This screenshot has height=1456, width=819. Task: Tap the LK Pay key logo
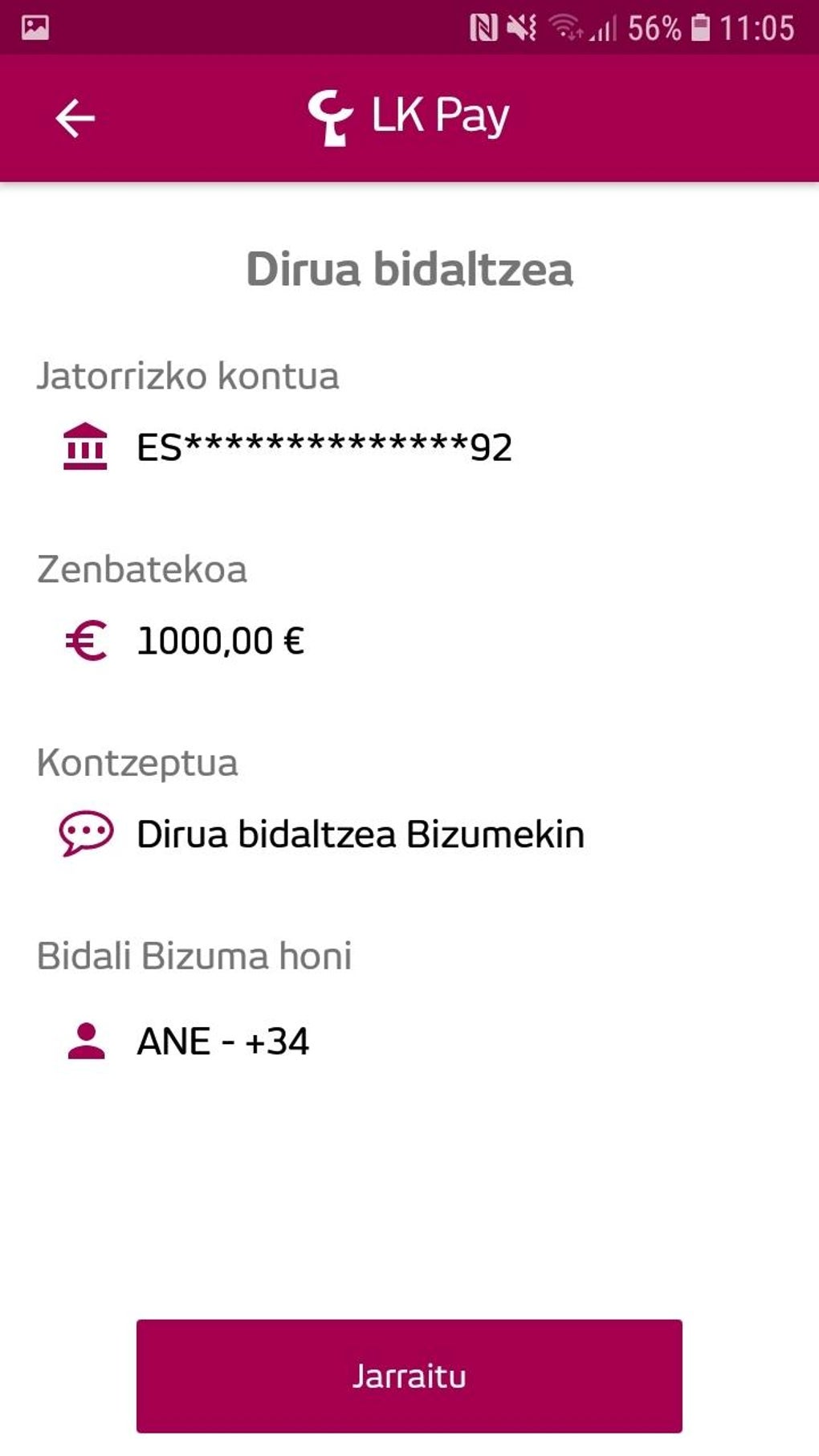[330, 118]
